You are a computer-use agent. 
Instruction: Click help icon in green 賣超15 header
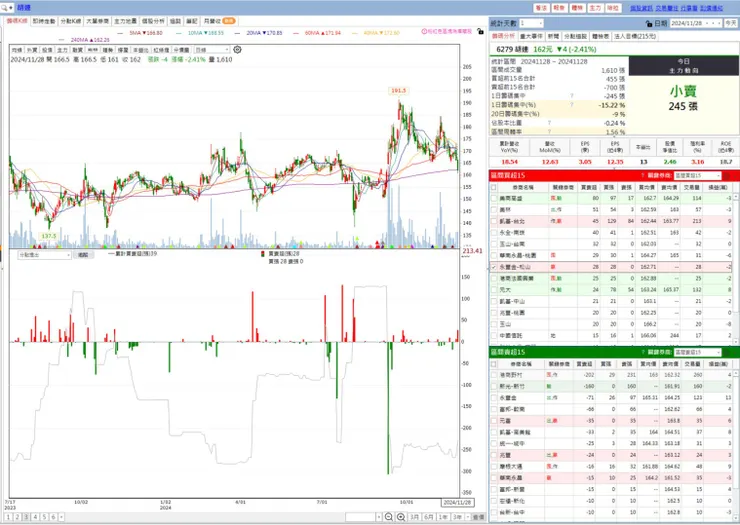tap(642, 353)
